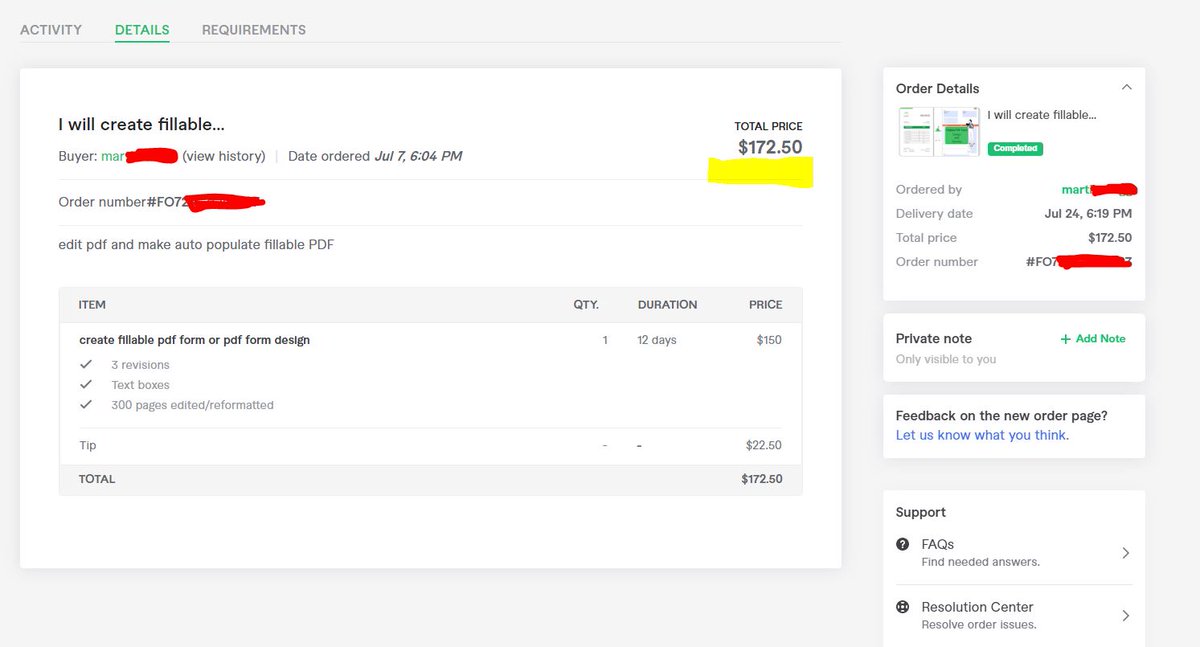The height and width of the screenshot is (647, 1200).
Task: Click the sidebar Total price $172.50 value
Action: [1110, 238]
